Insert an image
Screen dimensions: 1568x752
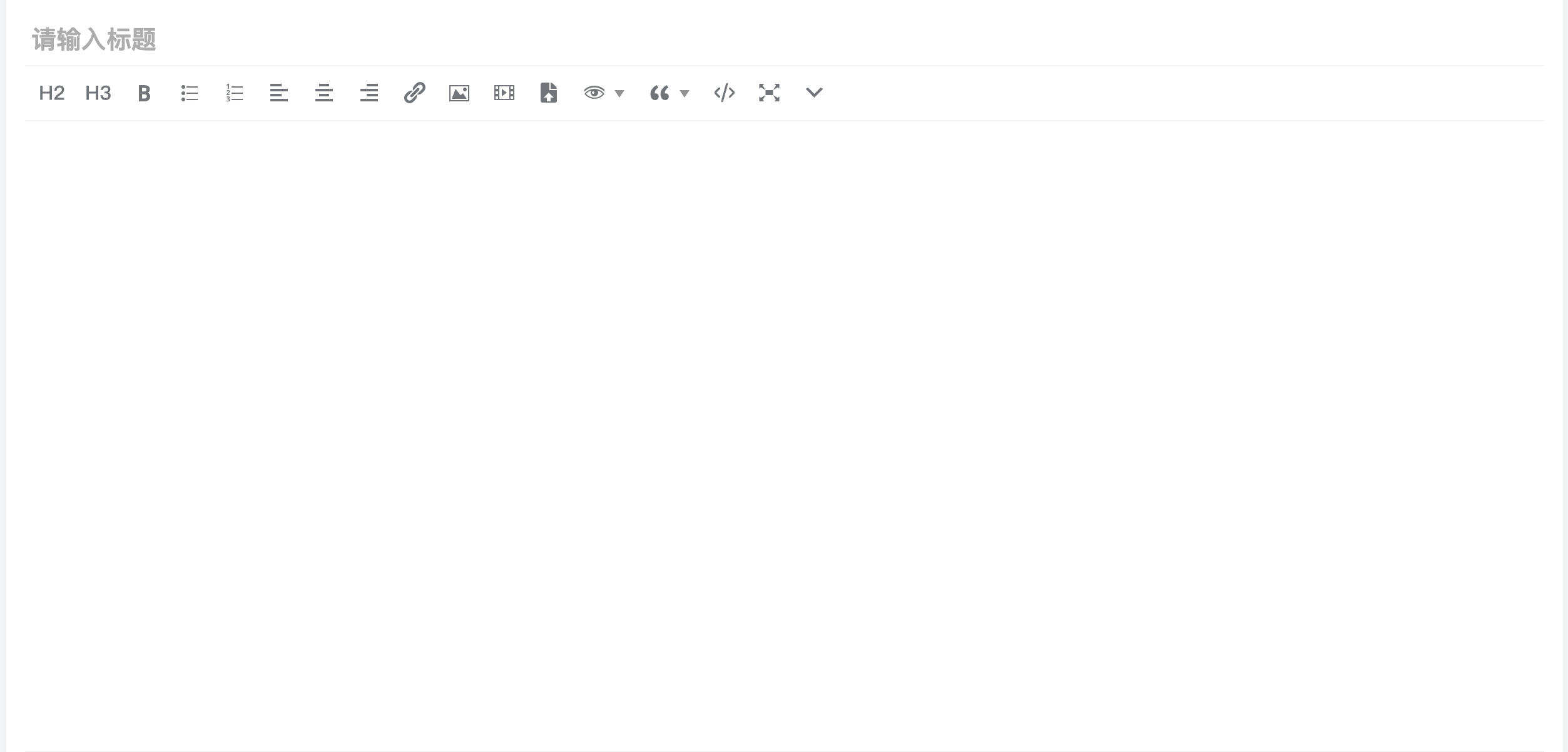(x=459, y=93)
